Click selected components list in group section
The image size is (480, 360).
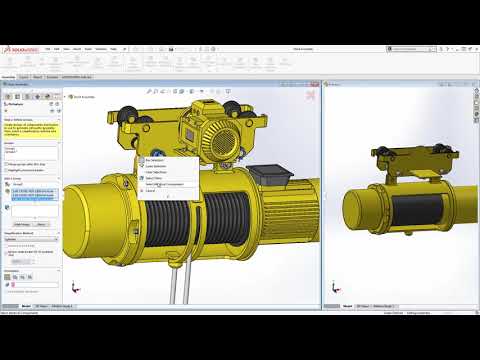tap(35, 195)
